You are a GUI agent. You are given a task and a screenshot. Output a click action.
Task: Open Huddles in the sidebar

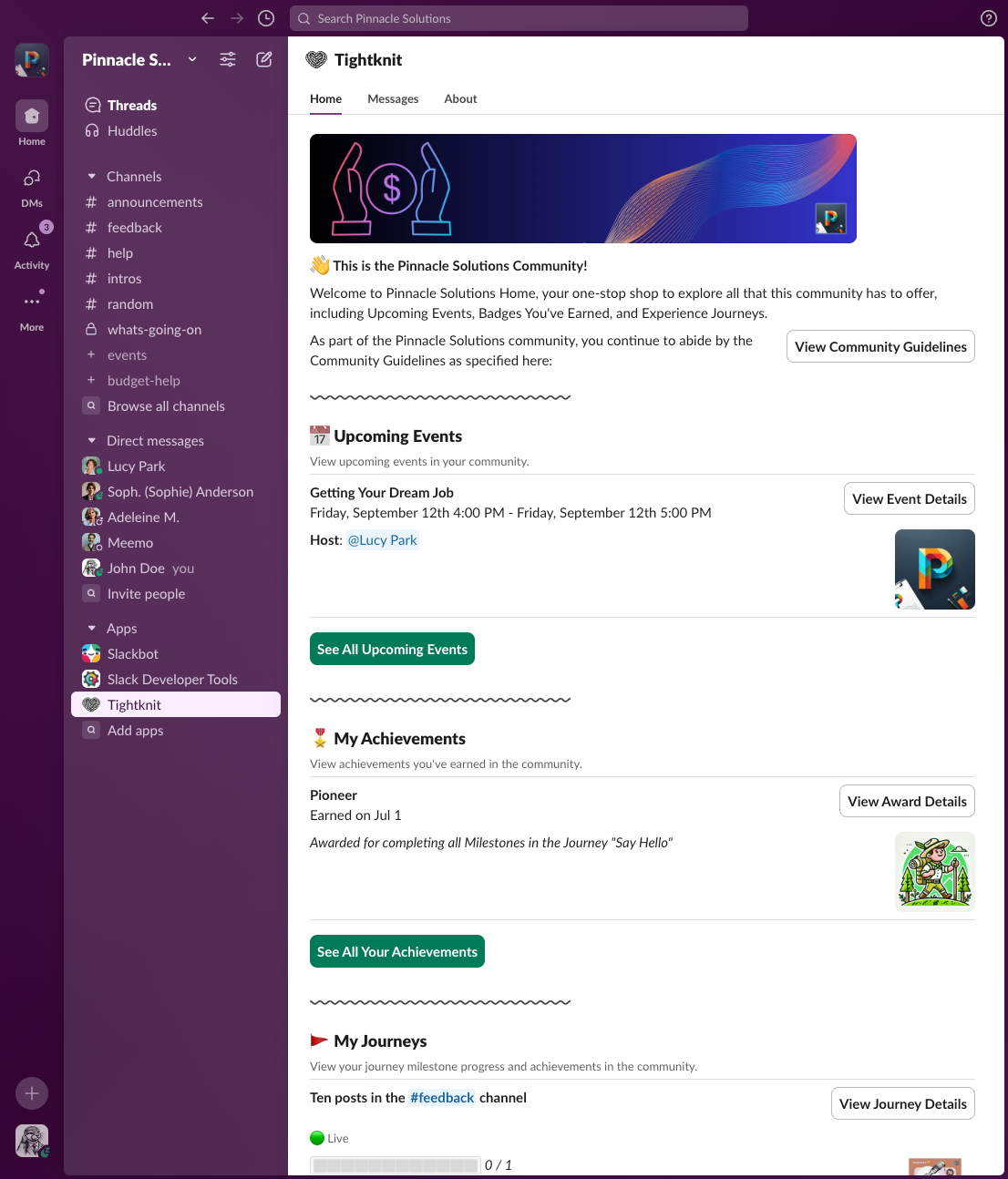(x=176, y=130)
